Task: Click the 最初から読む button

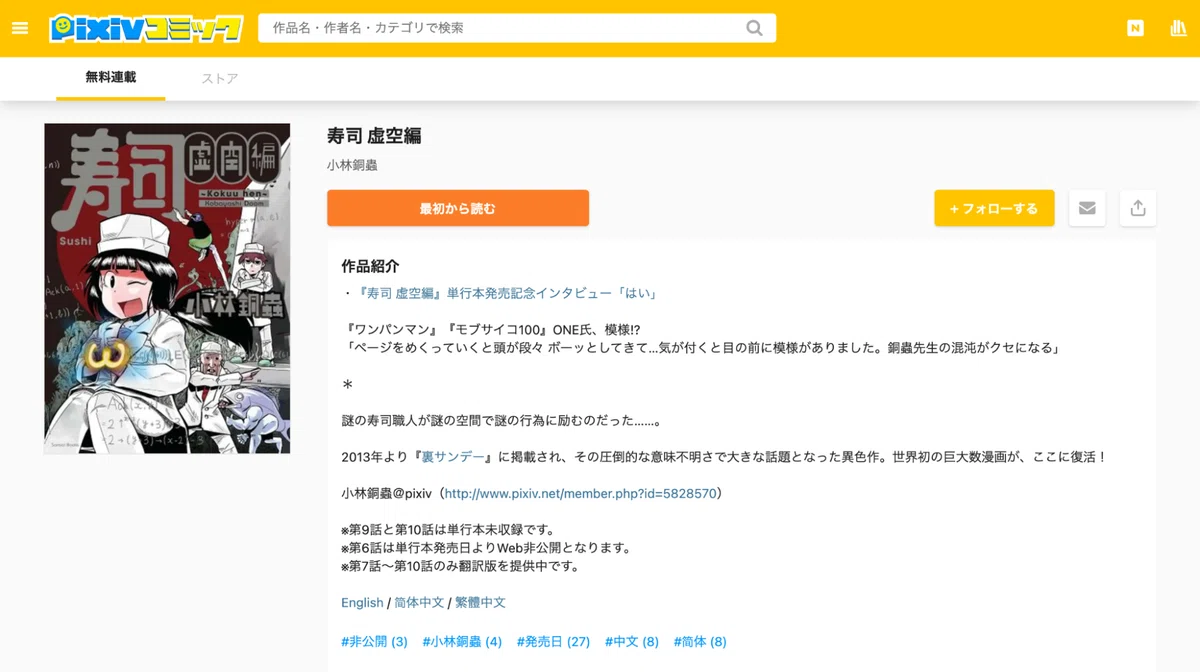Action: [458, 208]
